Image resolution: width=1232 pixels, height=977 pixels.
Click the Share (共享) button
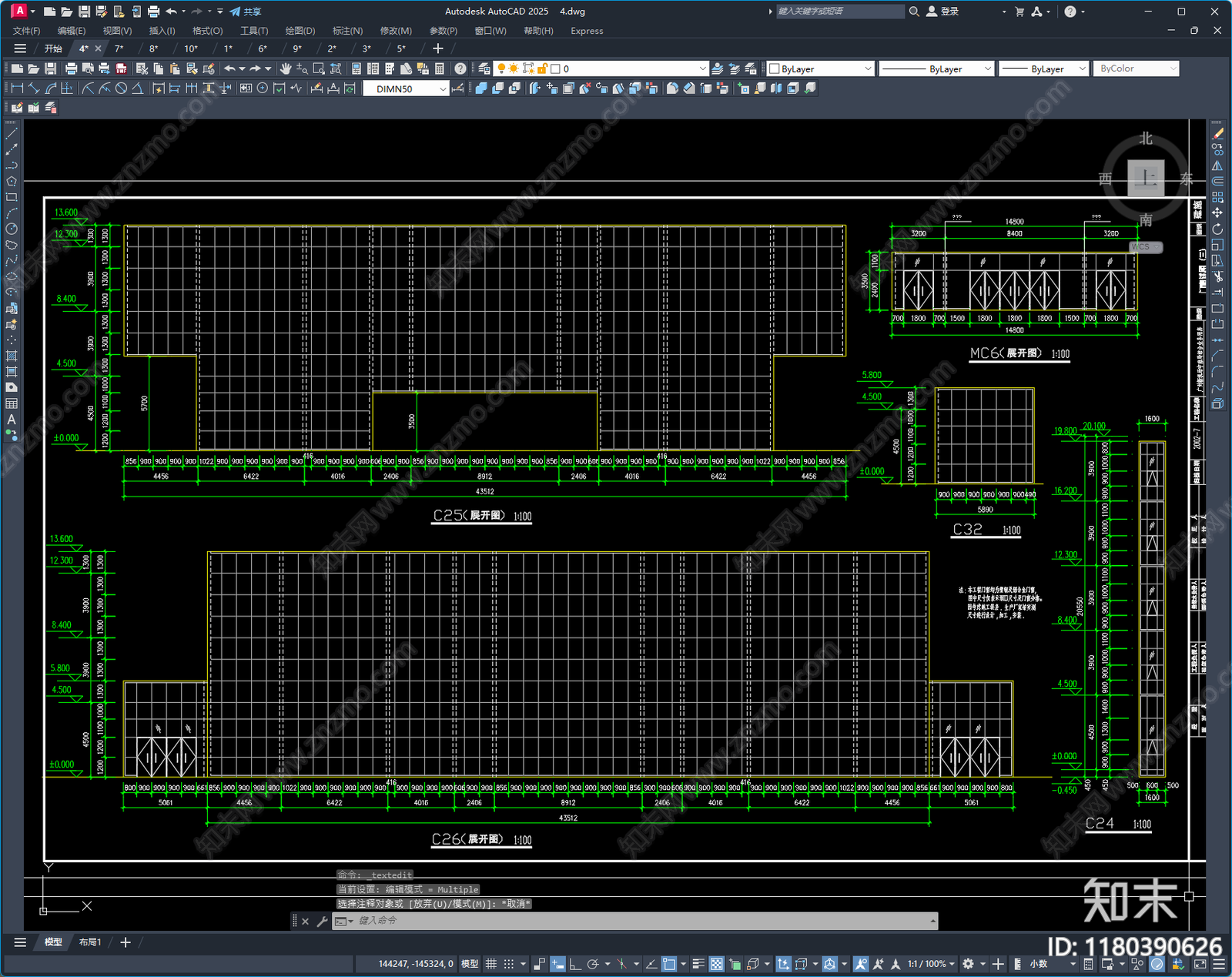246,12
